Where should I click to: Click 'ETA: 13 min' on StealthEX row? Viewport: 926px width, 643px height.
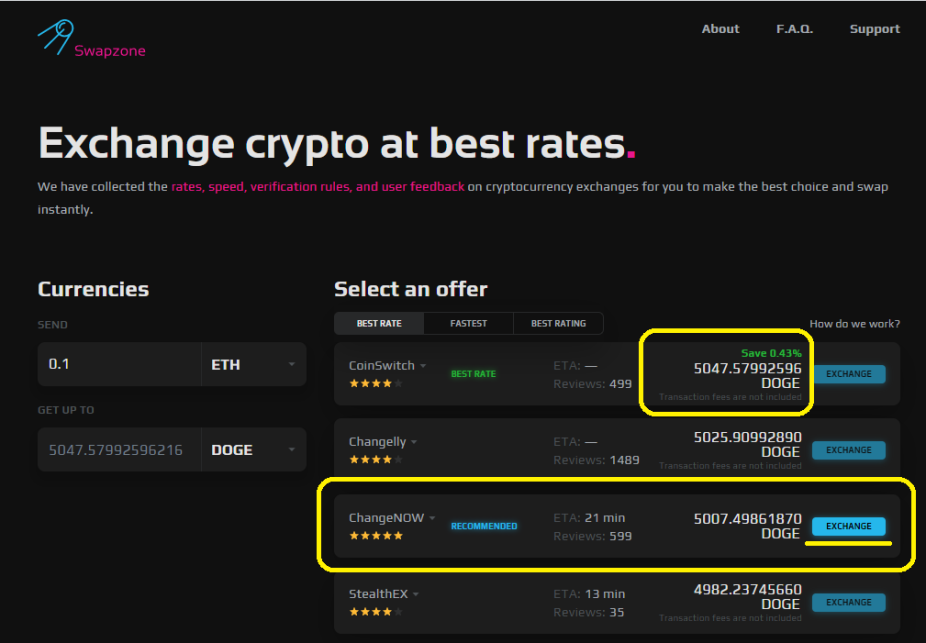tap(589, 594)
